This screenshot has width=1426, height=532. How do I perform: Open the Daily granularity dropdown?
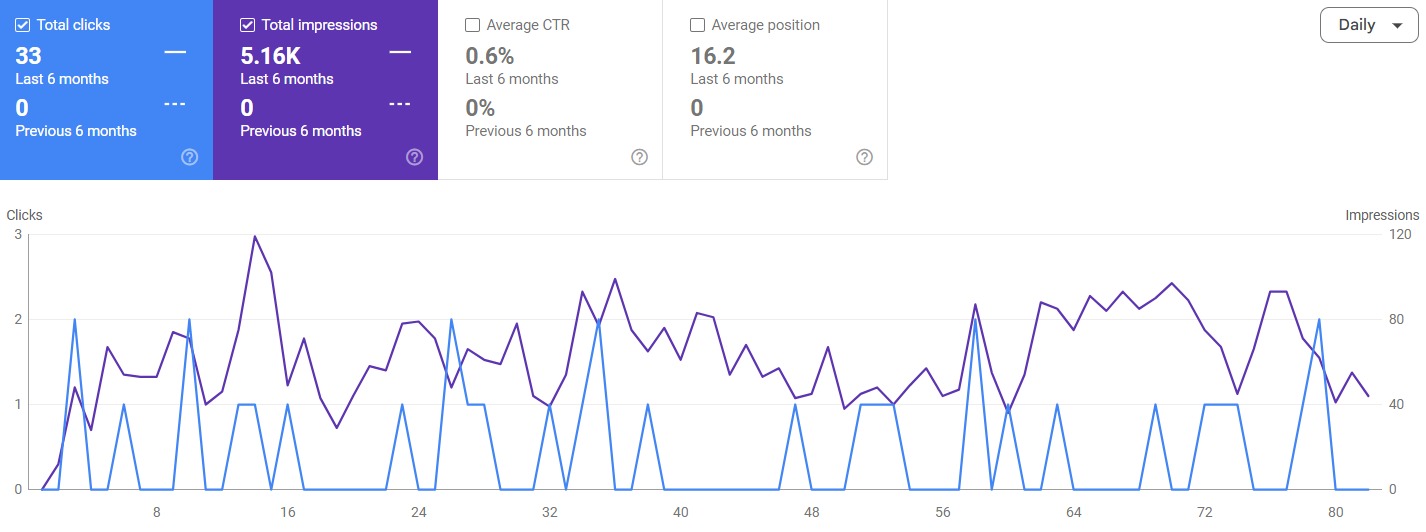1369,25
